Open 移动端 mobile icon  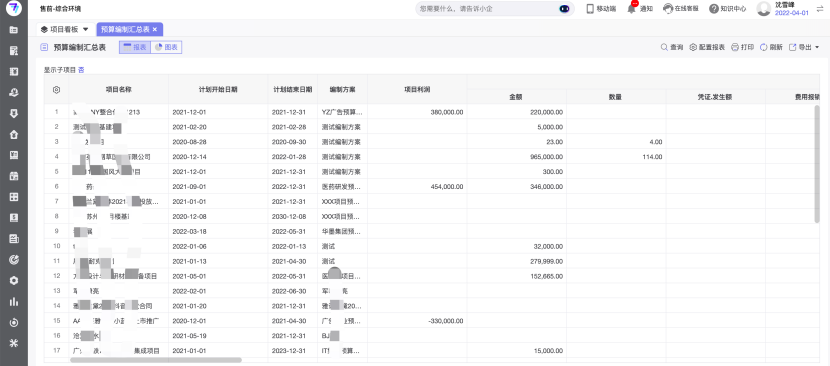click(x=601, y=8)
